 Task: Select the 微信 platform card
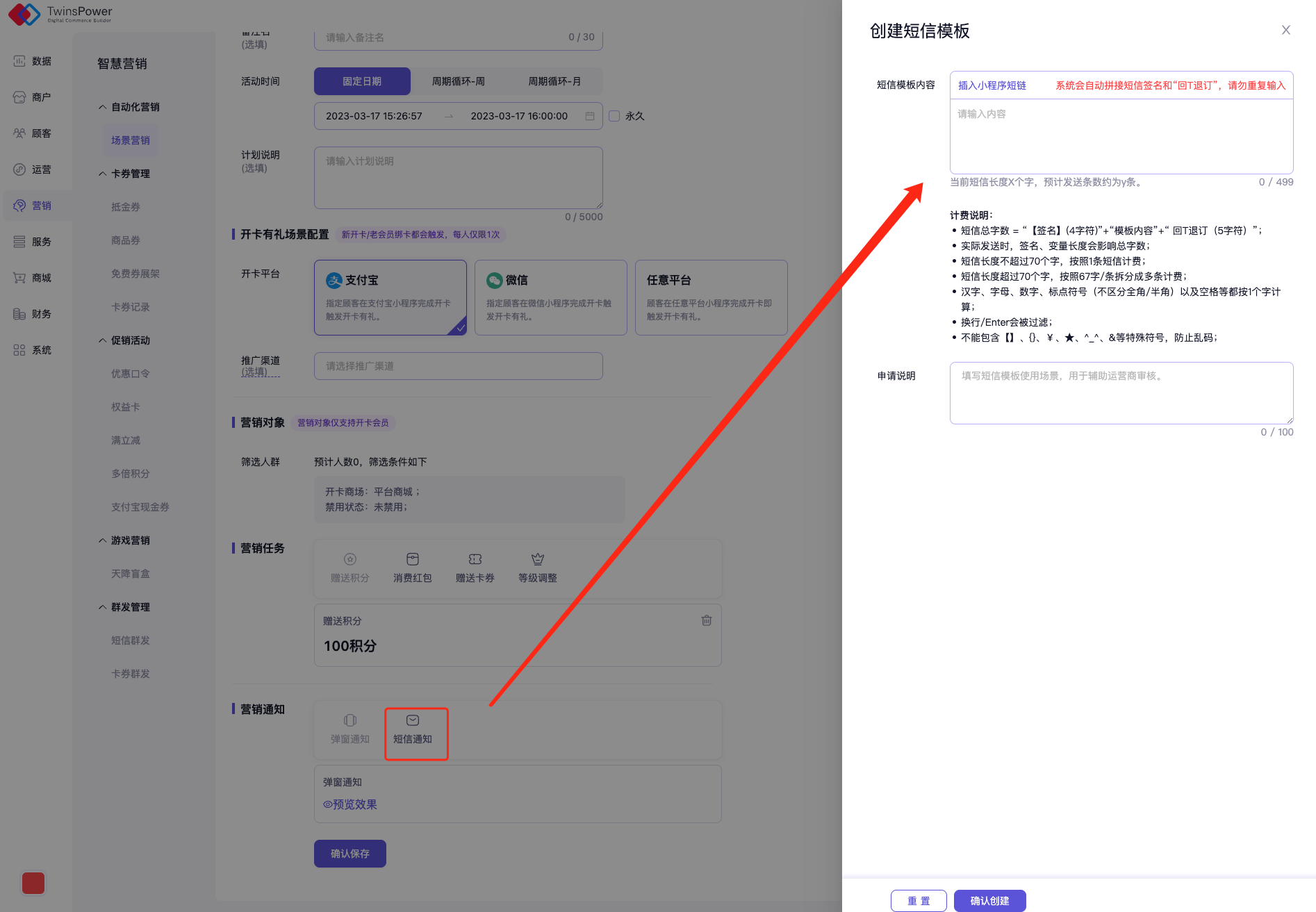(550, 297)
